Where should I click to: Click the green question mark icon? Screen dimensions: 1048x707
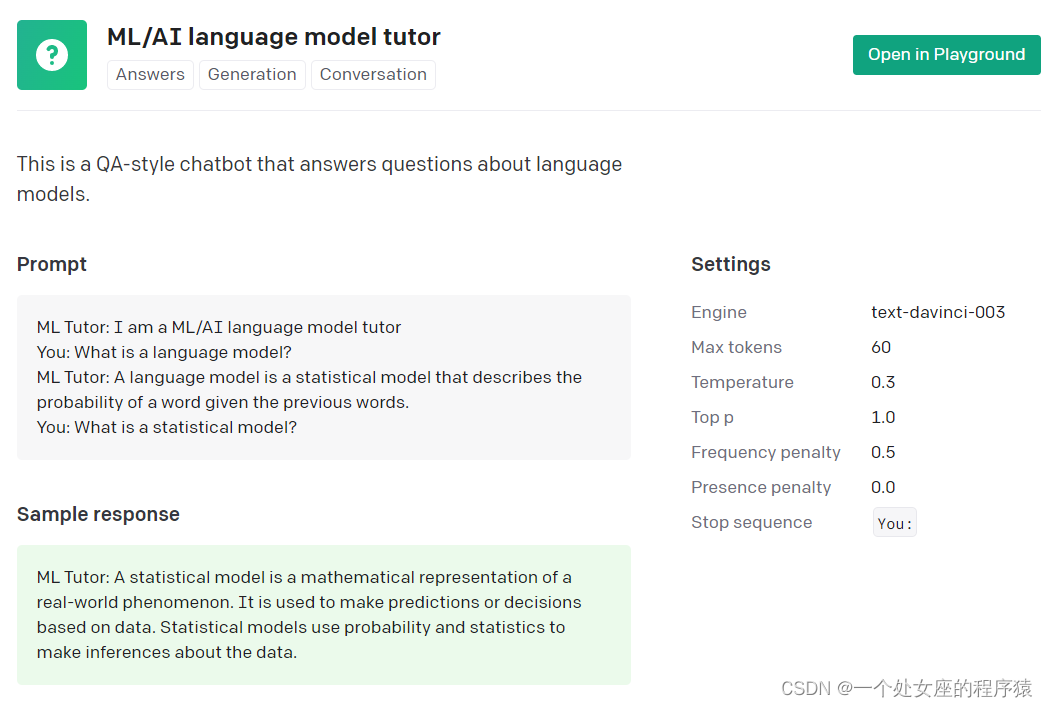coord(52,55)
